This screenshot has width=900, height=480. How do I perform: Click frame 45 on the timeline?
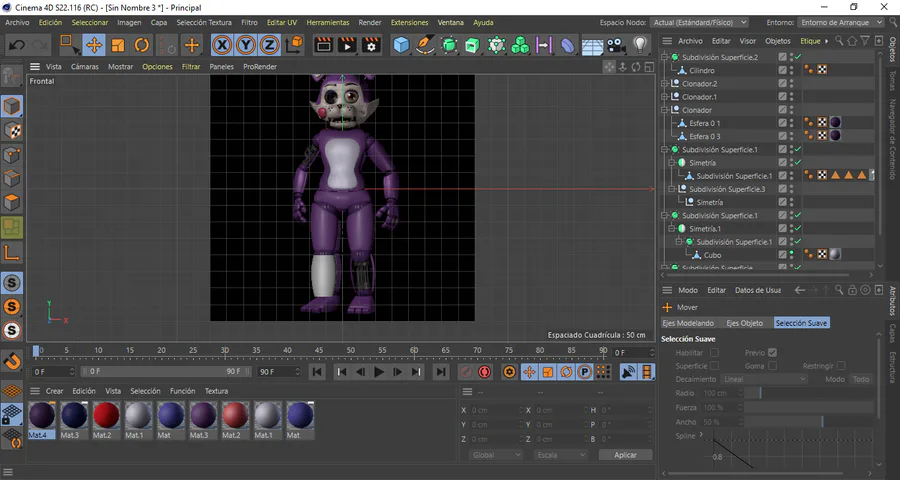319,351
